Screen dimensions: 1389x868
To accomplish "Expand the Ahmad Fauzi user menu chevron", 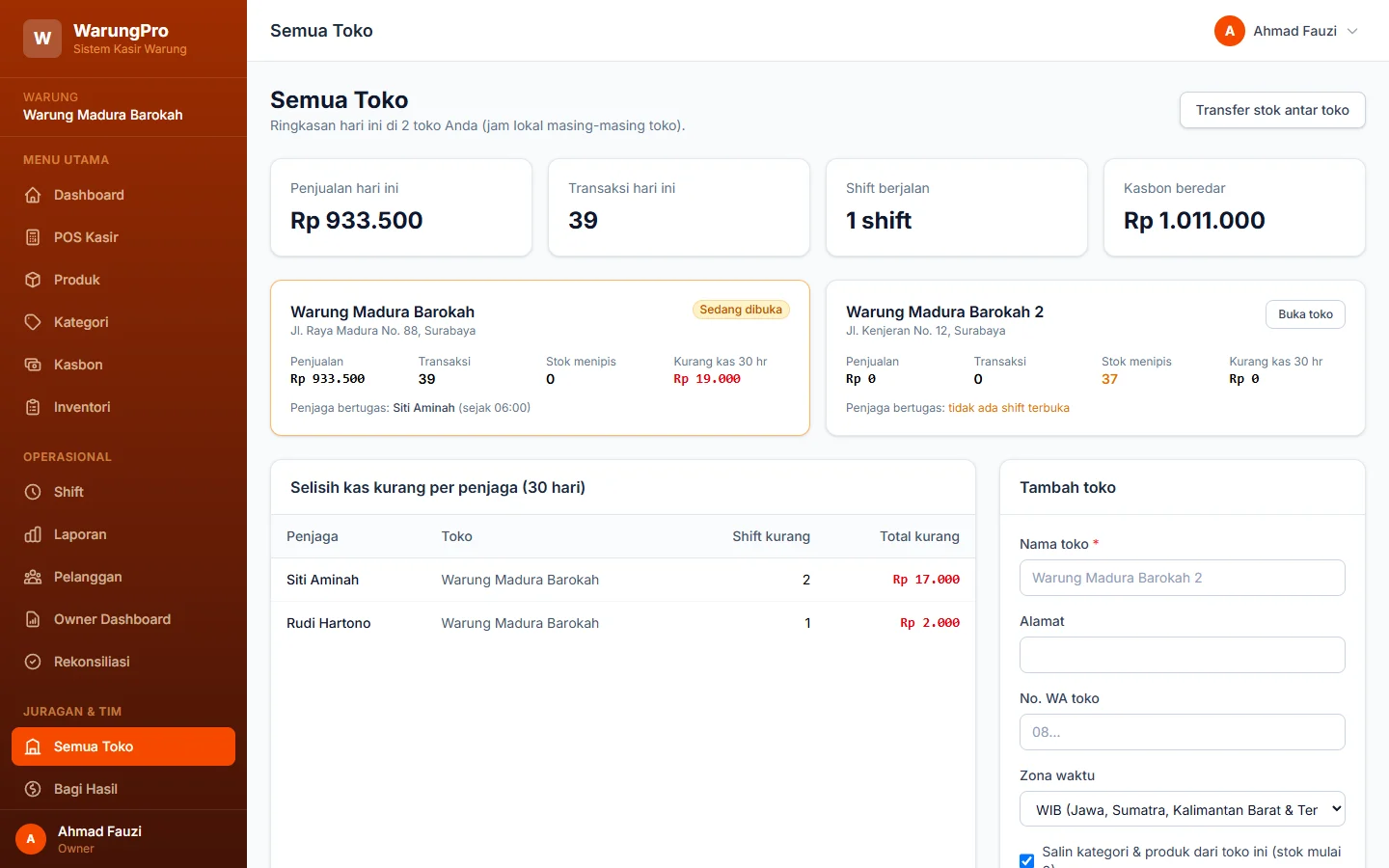I will [x=1352, y=31].
